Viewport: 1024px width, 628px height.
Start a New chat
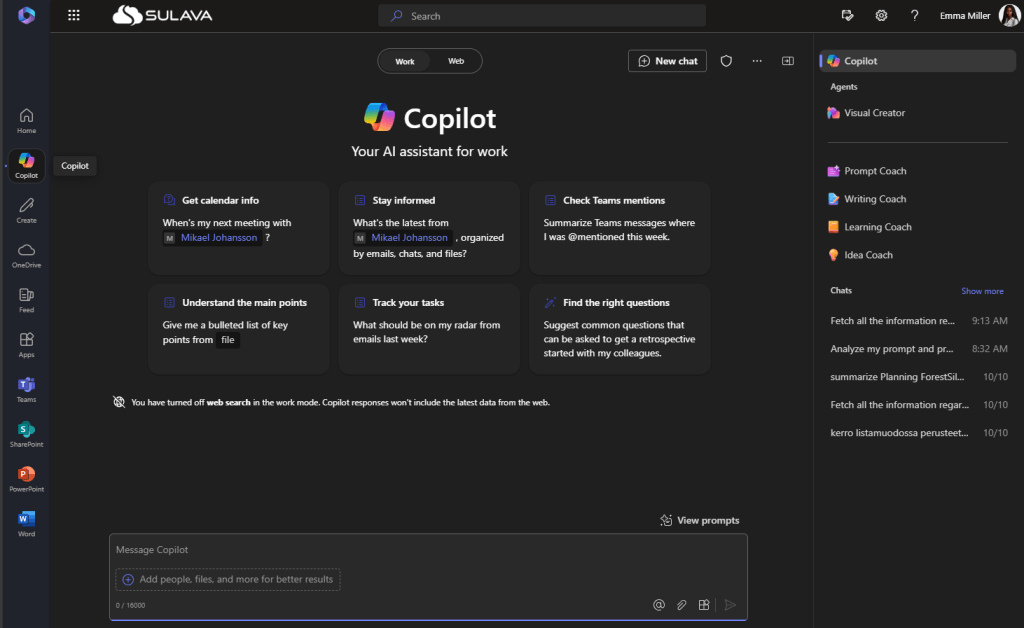[x=667, y=61]
